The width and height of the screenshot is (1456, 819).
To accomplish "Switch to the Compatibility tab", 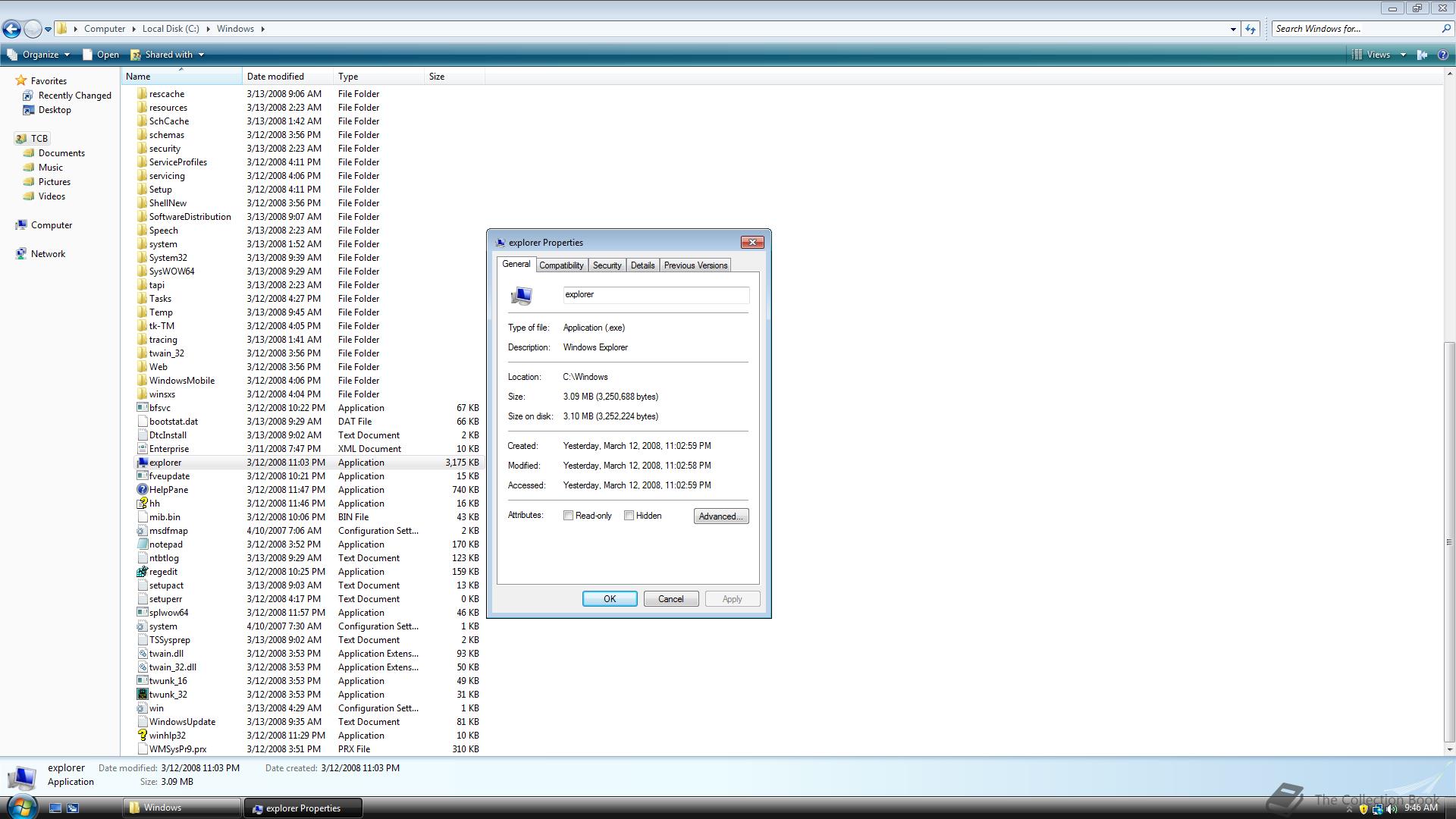I will click(x=561, y=265).
